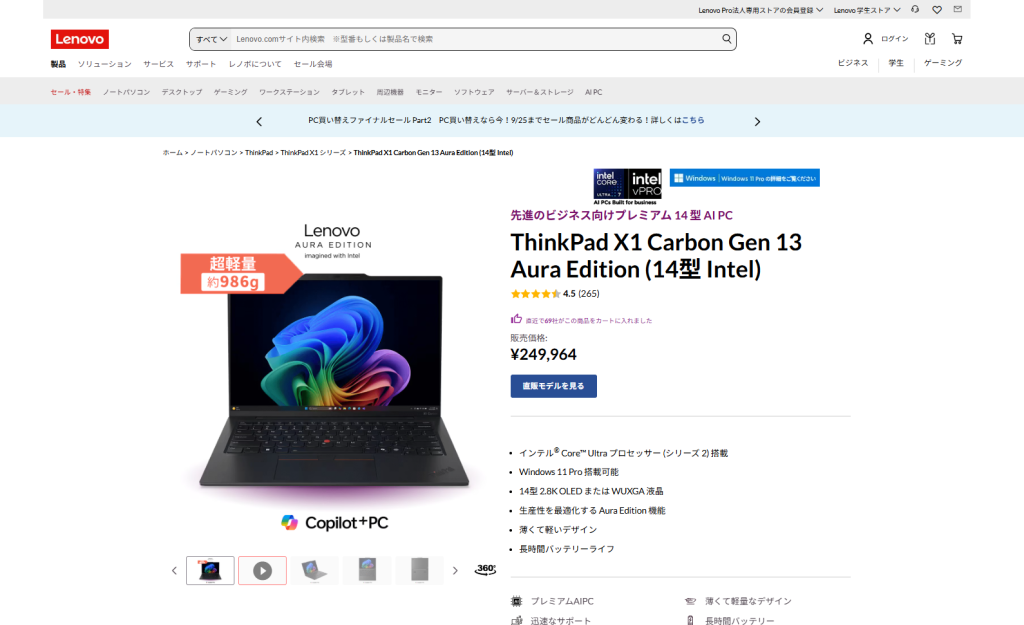Open the 360 degree product view

click(486, 569)
